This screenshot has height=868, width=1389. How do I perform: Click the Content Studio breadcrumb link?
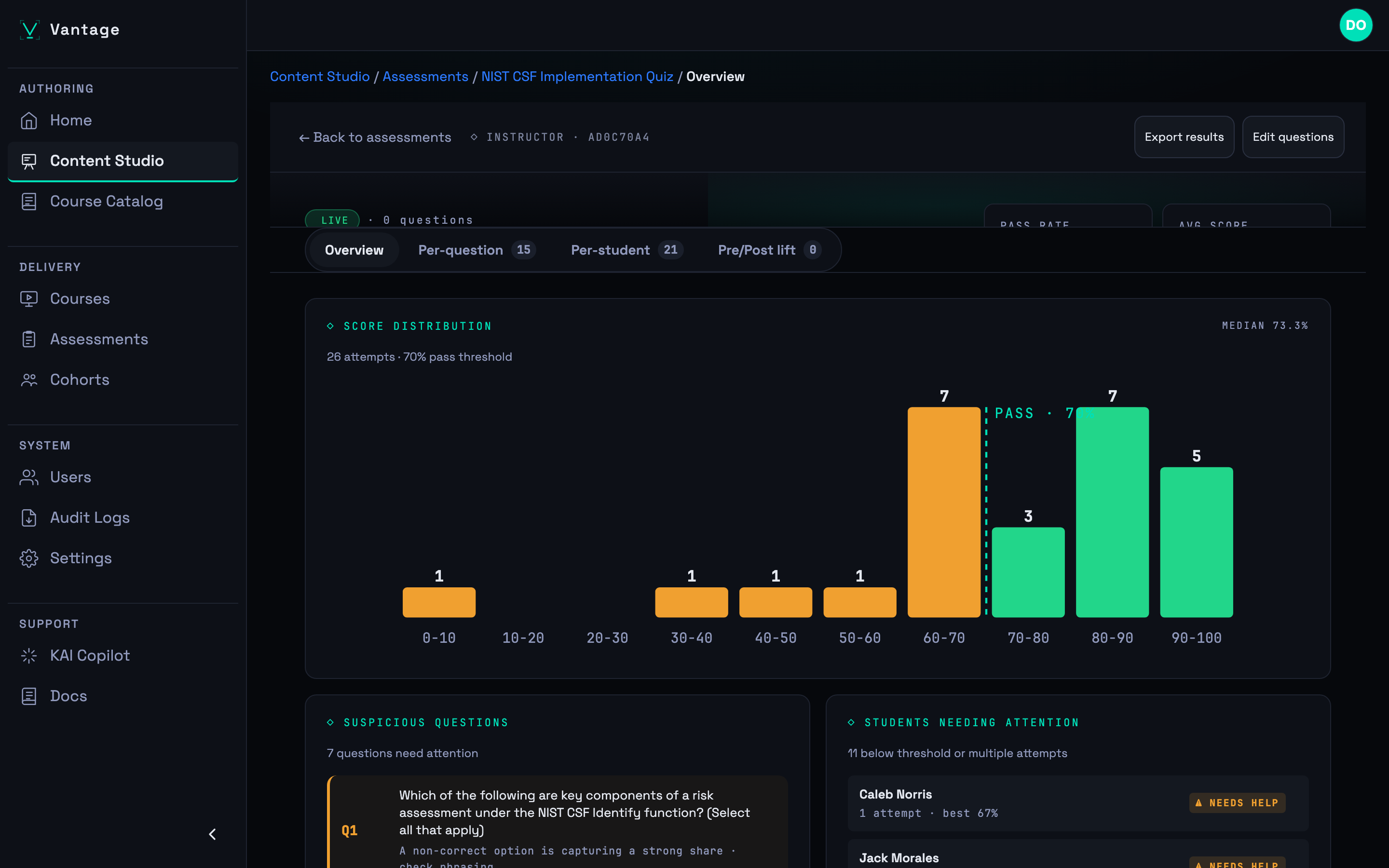[320, 76]
